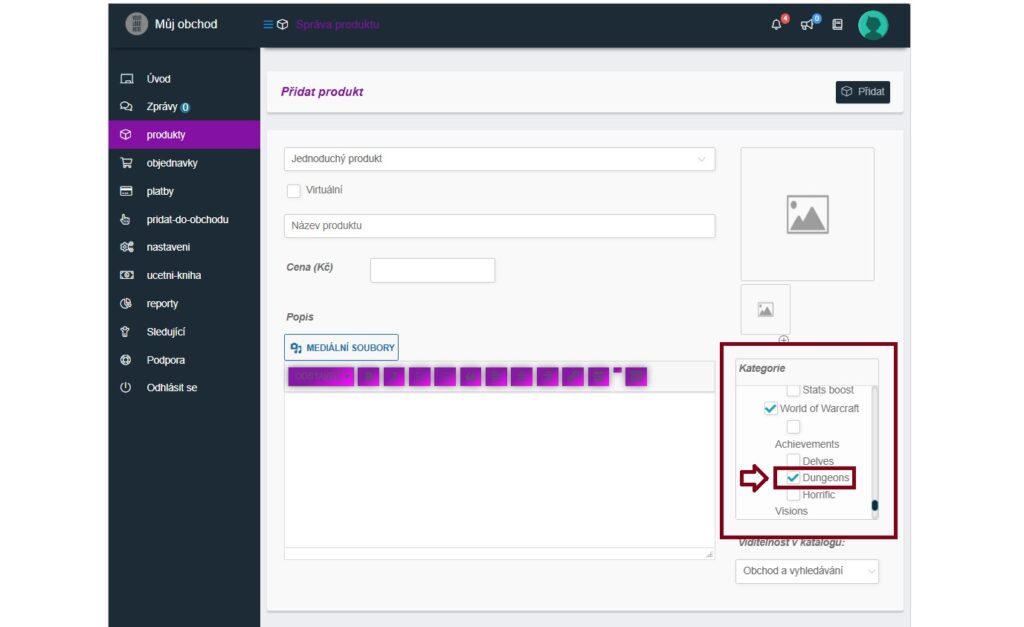Click the small gallery image placeholder
The width and height of the screenshot is (1024, 627).
click(x=765, y=309)
